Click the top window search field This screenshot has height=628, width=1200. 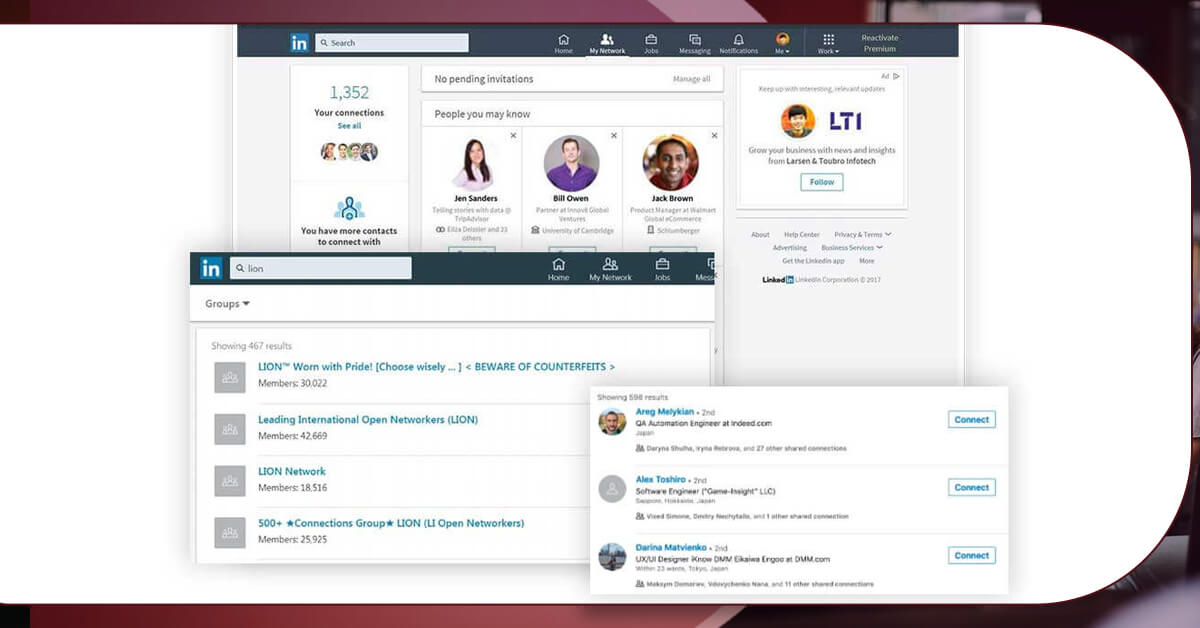(392, 43)
